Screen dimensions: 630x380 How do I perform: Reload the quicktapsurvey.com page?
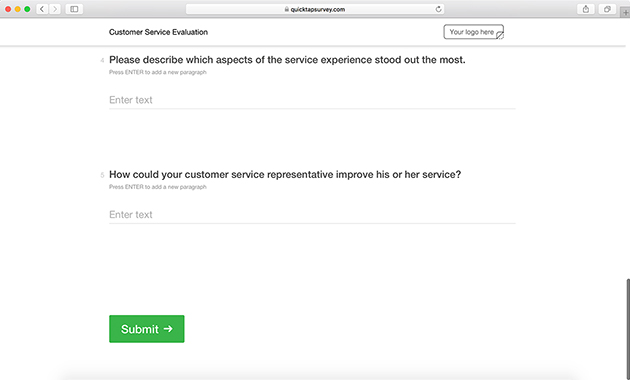click(438, 9)
